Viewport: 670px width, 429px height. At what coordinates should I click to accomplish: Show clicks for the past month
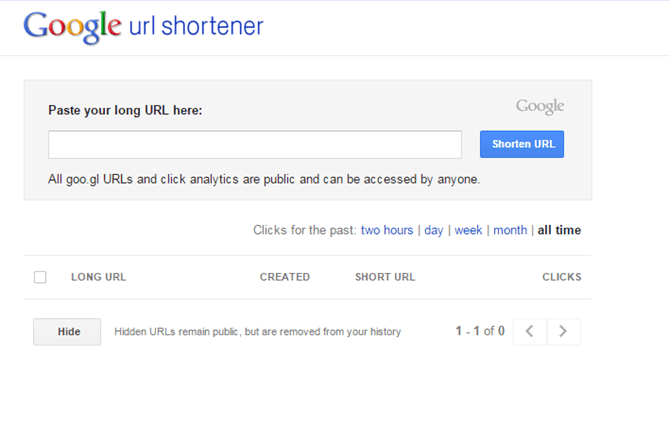pos(510,230)
